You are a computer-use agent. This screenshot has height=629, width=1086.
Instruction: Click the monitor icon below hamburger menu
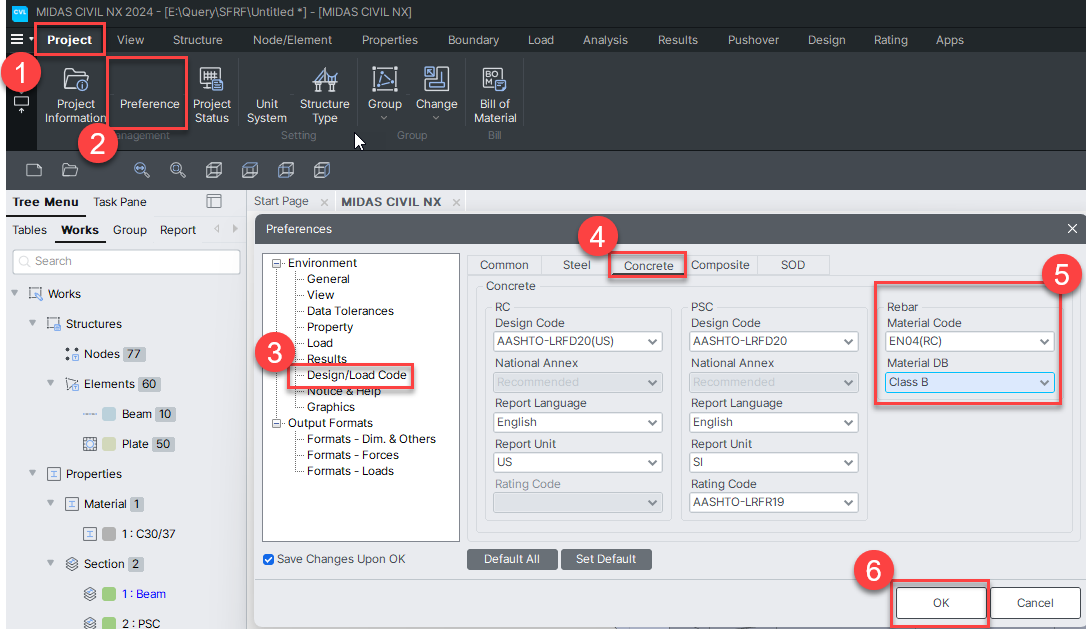(21, 105)
